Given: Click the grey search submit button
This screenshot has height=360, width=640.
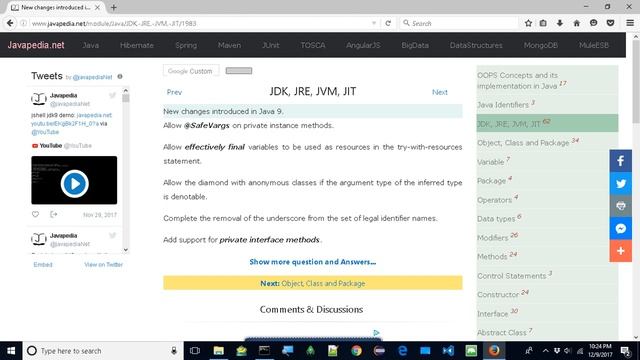Looking at the screenshot, I should [239, 71].
